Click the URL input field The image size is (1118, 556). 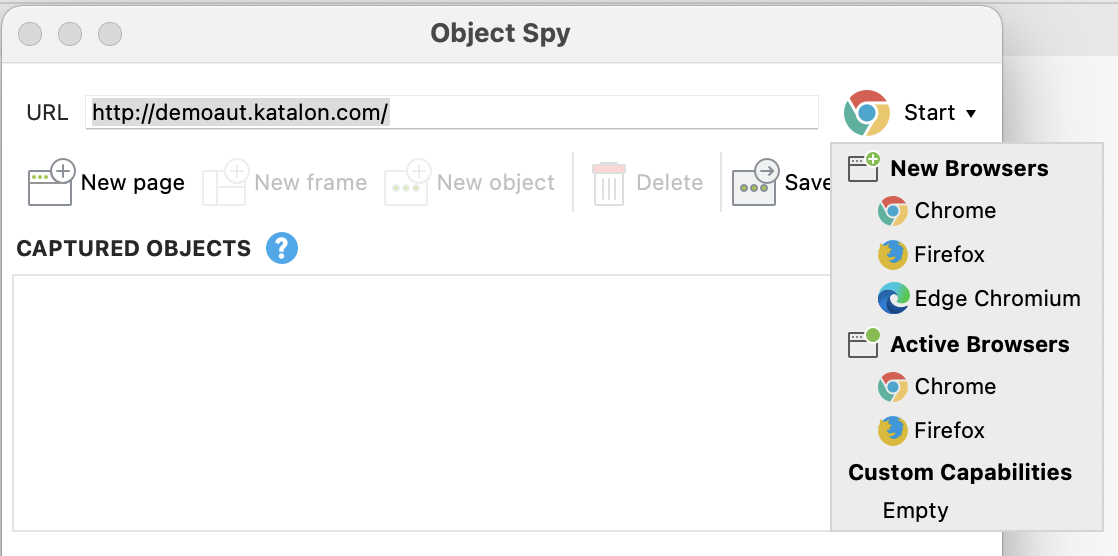(x=452, y=113)
